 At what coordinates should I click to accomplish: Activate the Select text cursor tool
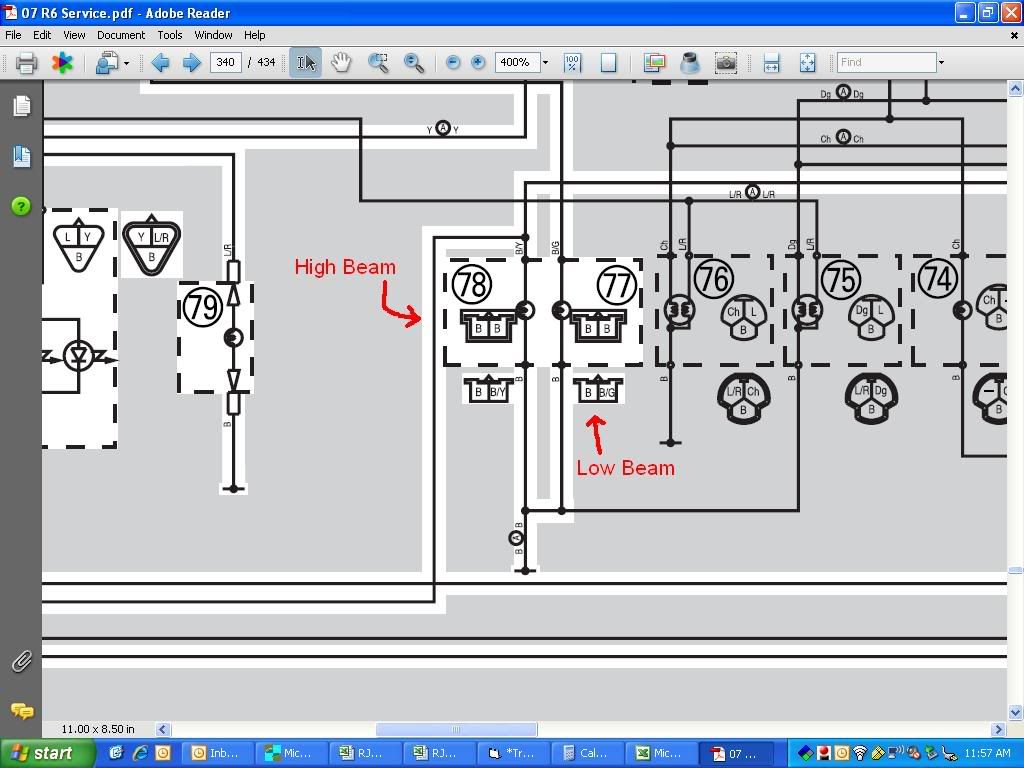[306, 63]
